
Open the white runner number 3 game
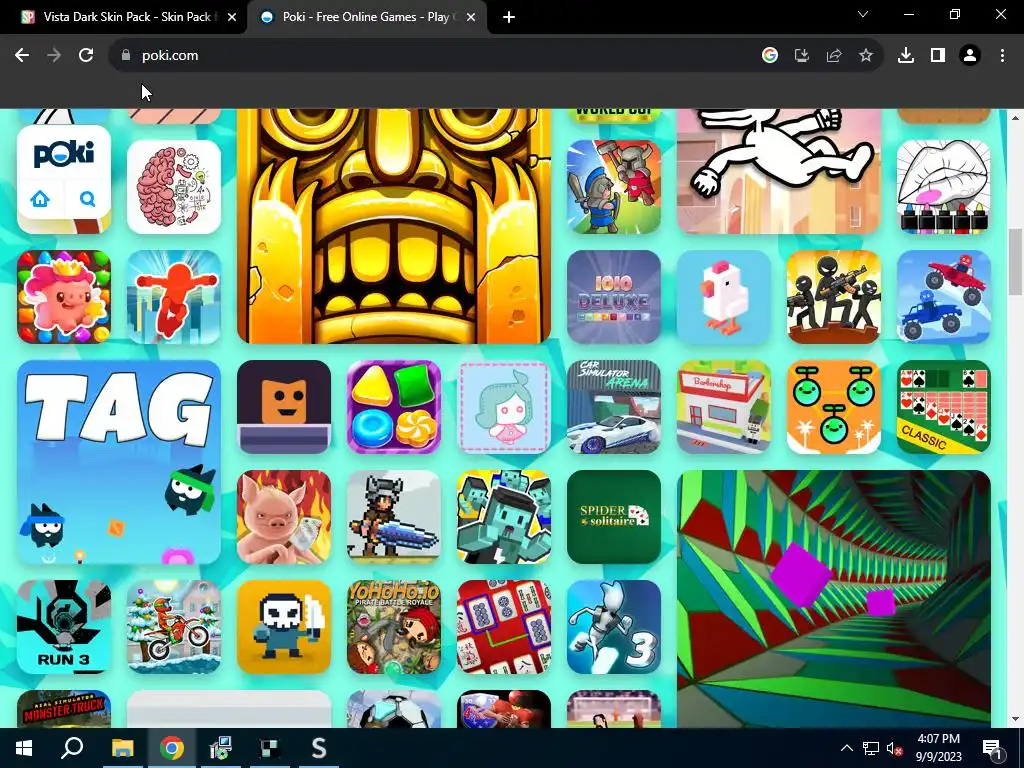coord(614,627)
